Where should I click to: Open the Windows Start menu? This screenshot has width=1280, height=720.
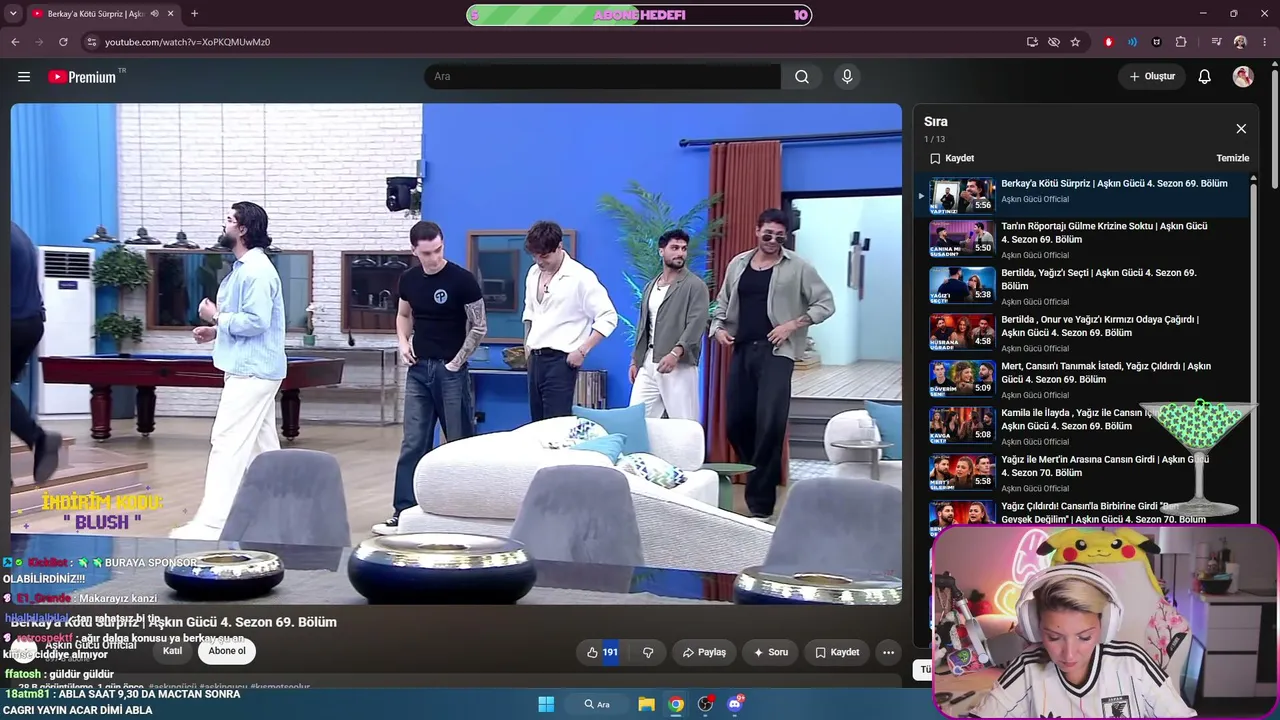pyautogui.click(x=546, y=704)
